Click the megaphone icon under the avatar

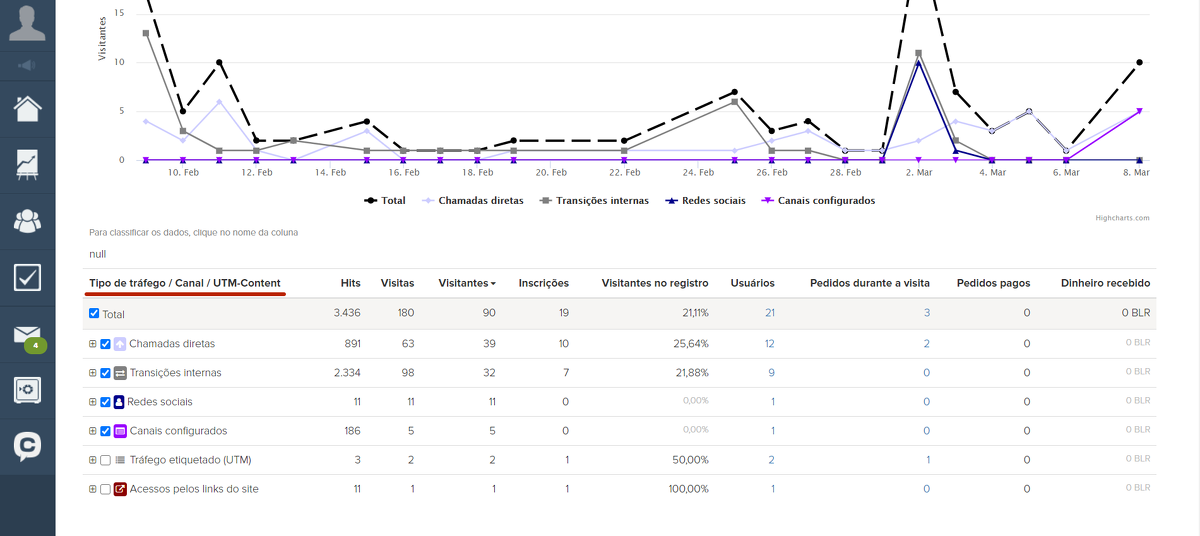click(27, 66)
